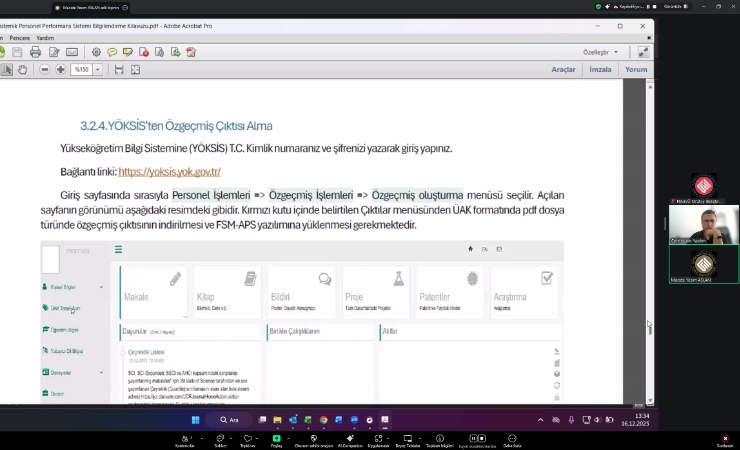Screen dimensions: 740x450
Task: Open the Yorum panel
Action: pos(636,70)
